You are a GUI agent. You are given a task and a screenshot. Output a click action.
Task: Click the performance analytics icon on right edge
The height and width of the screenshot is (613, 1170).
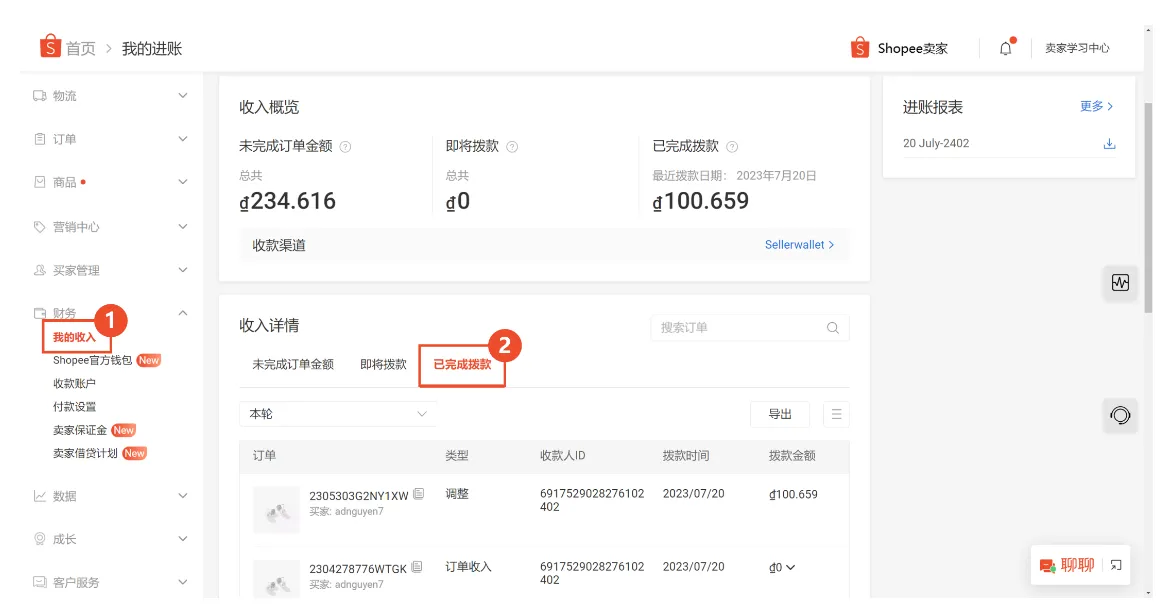pos(1120,283)
